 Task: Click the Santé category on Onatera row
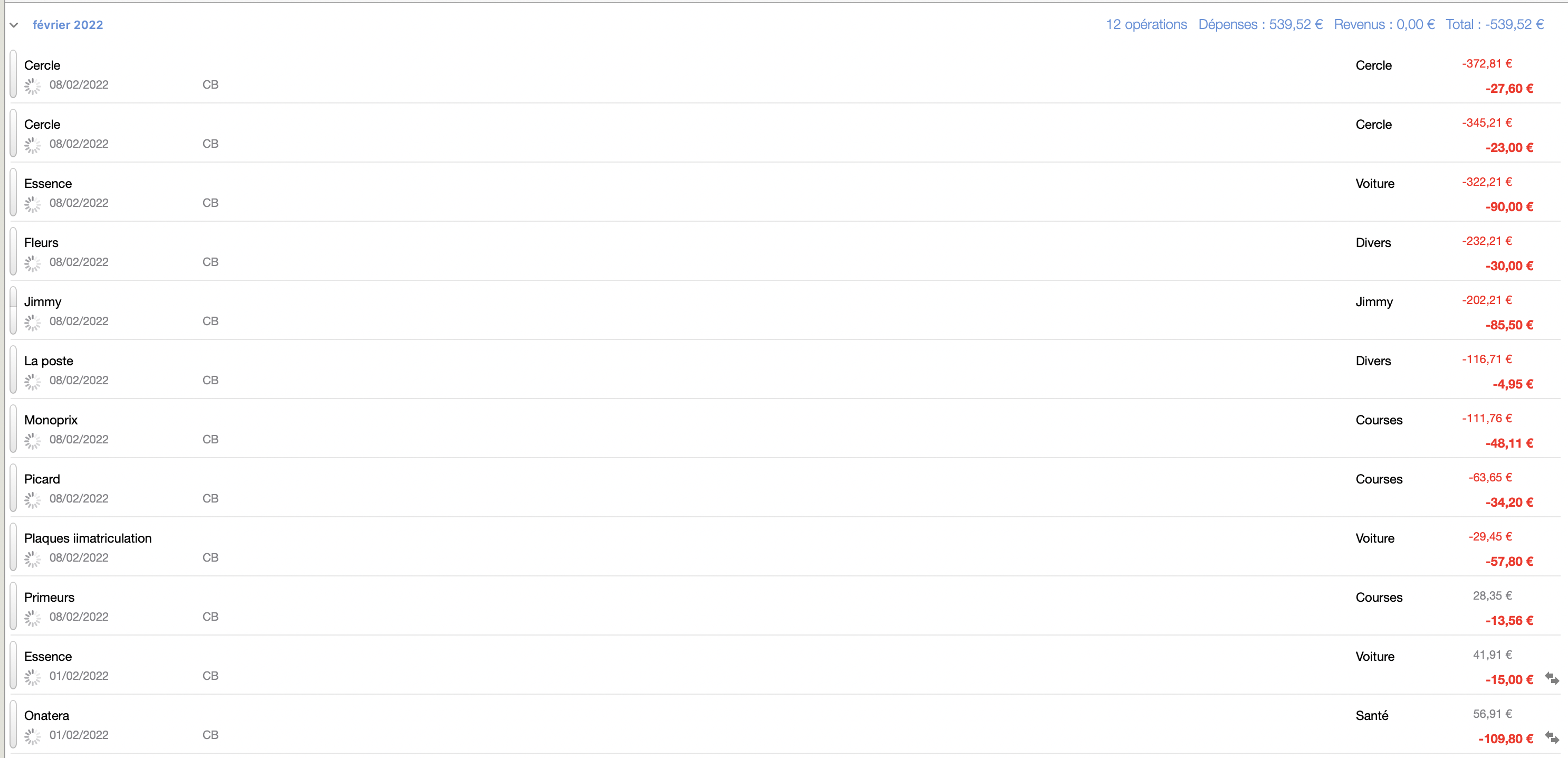click(x=1371, y=715)
